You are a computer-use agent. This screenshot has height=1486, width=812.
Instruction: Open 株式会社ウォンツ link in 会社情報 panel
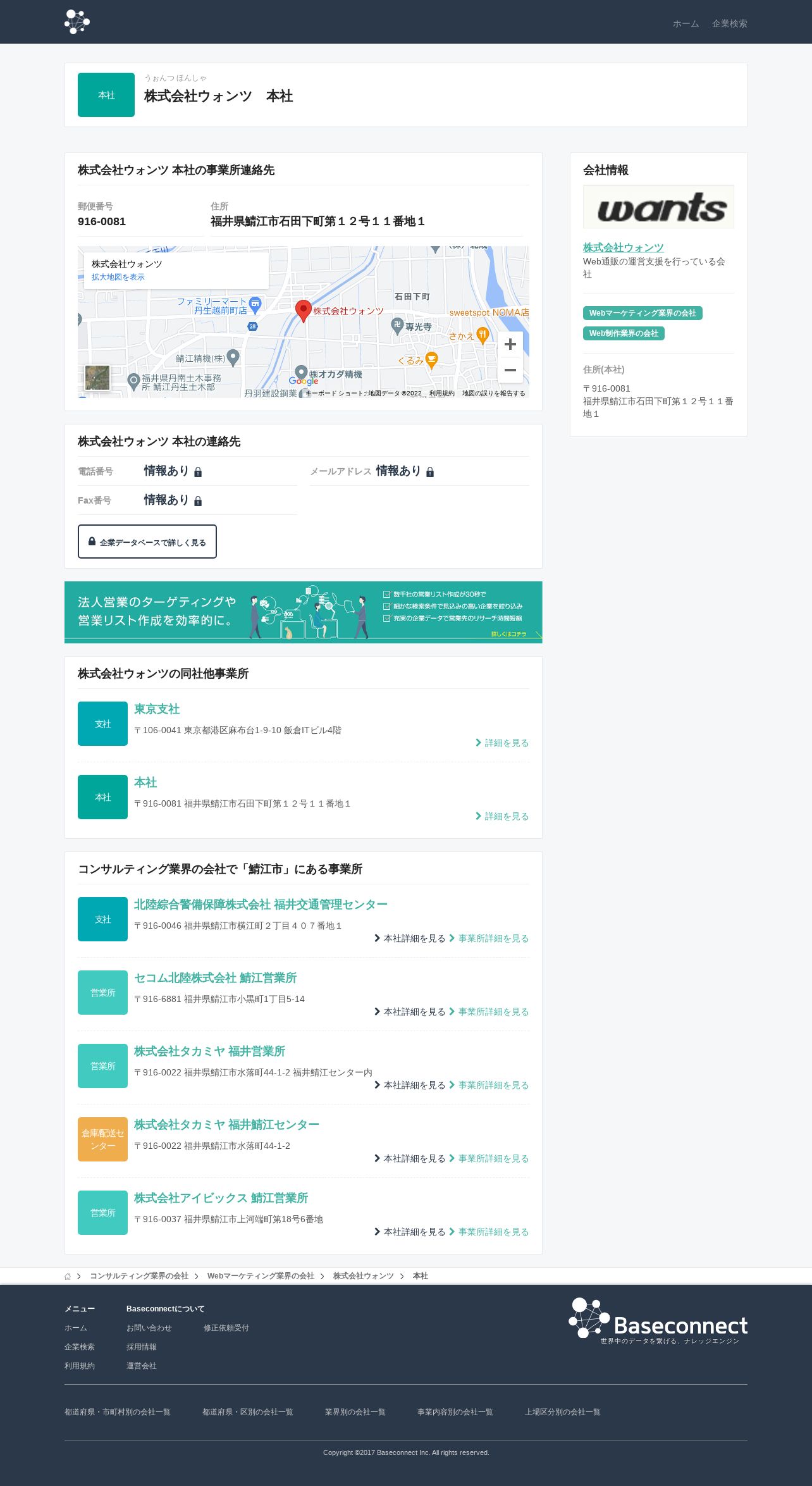(x=624, y=247)
